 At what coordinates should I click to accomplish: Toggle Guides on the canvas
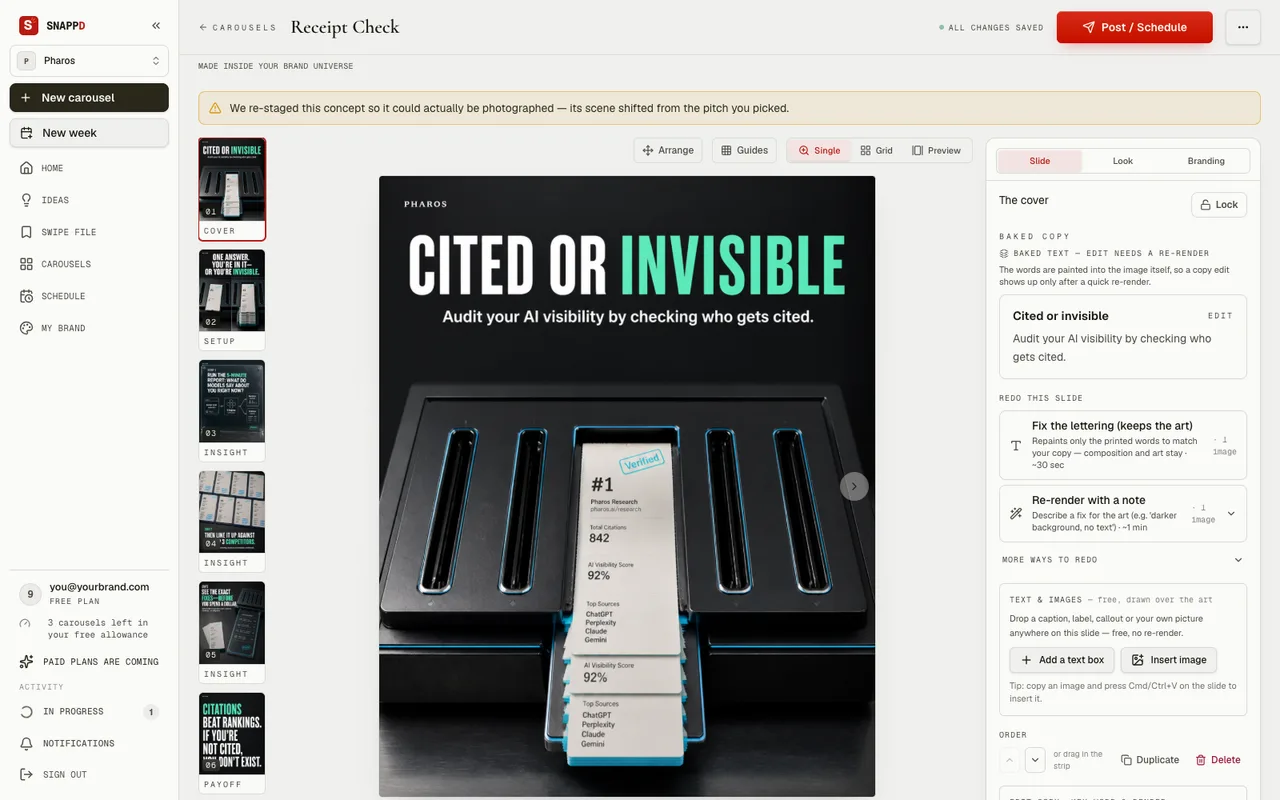click(x=744, y=150)
